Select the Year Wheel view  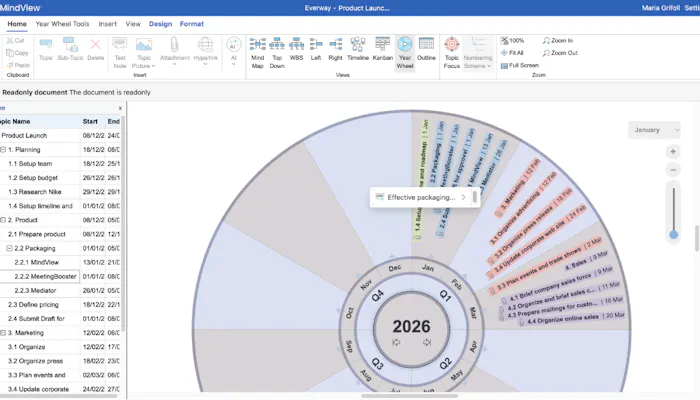click(405, 53)
